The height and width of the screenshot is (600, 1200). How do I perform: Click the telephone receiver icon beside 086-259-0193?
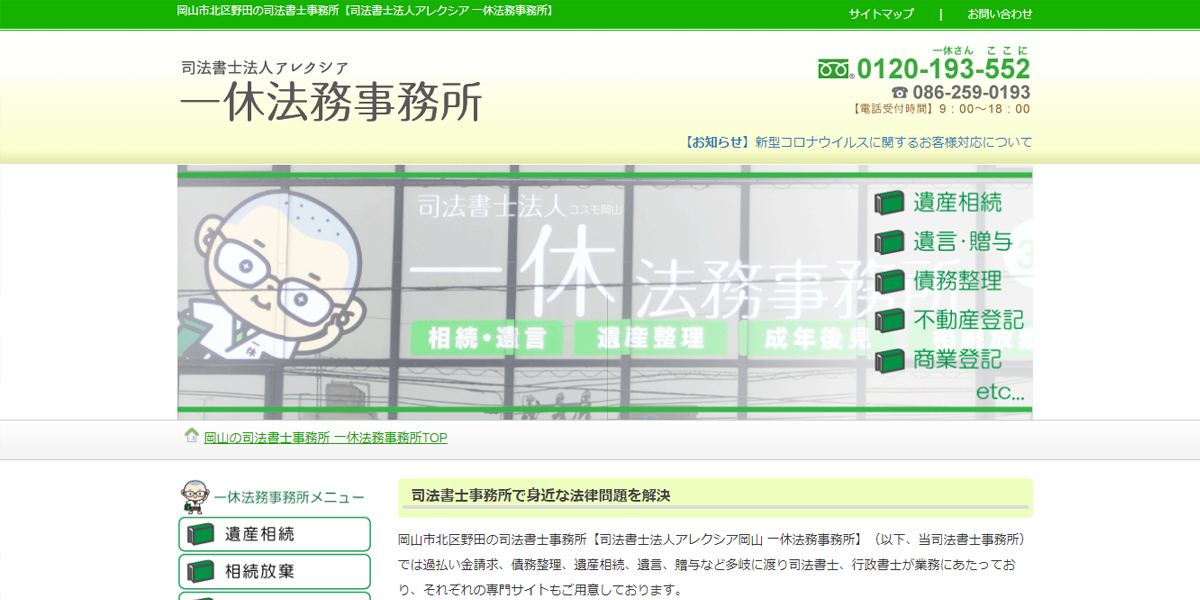point(899,91)
